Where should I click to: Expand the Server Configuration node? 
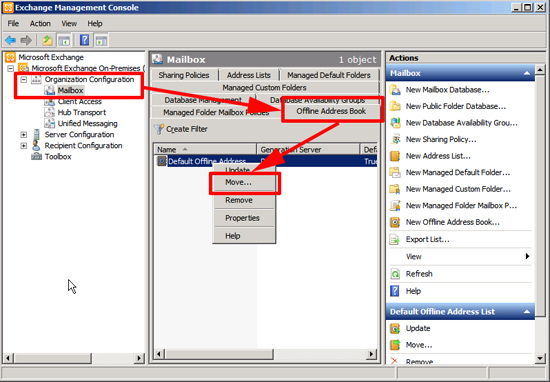pyautogui.click(x=24, y=135)
